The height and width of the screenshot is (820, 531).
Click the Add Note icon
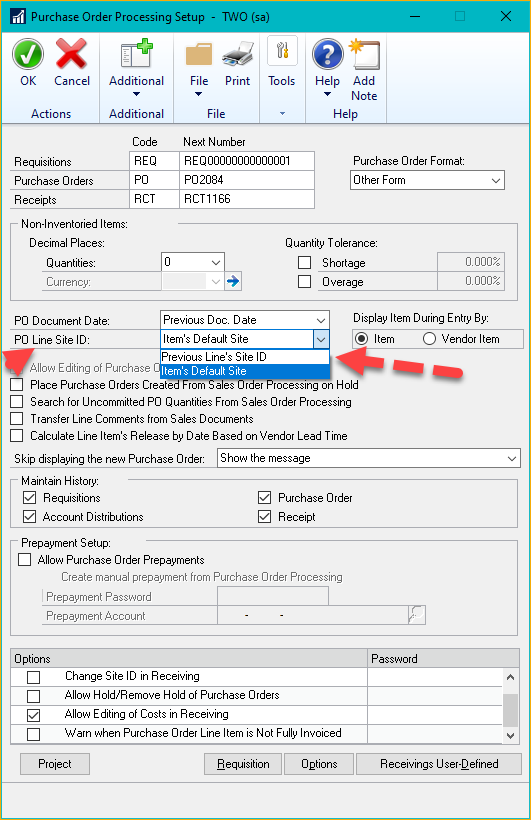pyautogui.click(x=364, y=54)
